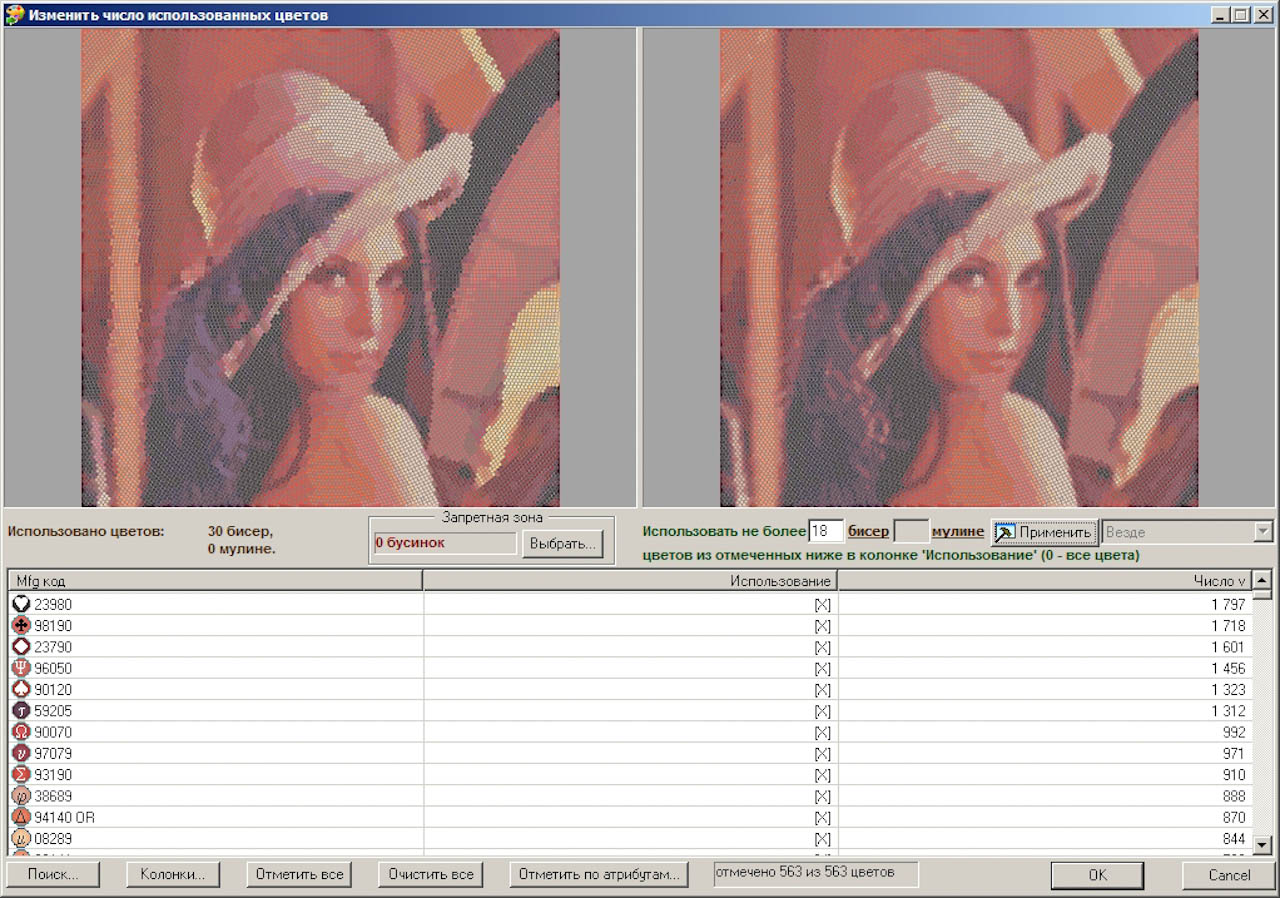Click the count cell '971'
This screenshot has height=898, width=1280.
point(1234,754)
